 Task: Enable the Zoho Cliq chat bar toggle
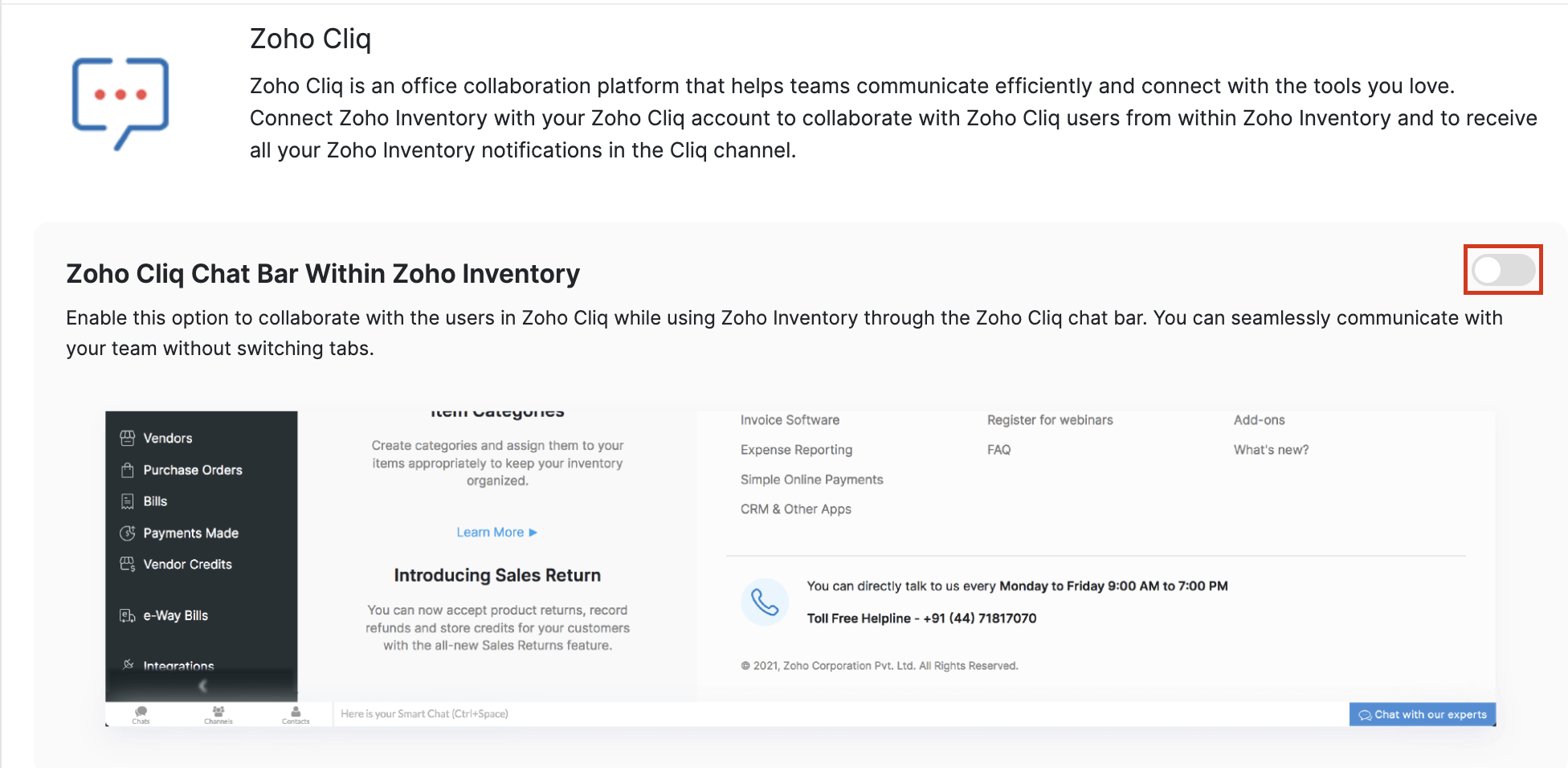click(x=1504, y=270)
